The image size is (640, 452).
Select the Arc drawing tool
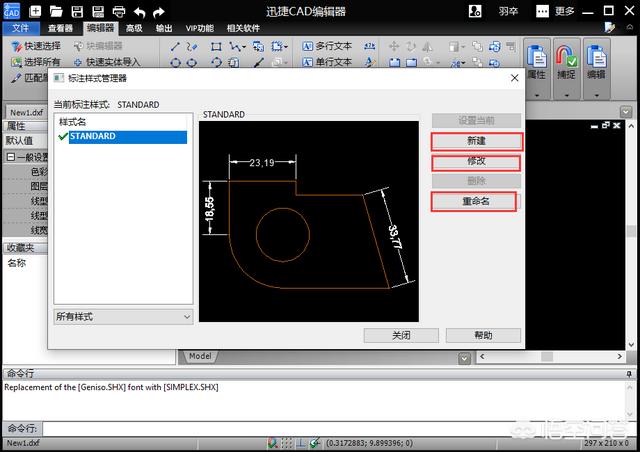pyautogui.click(x=216, y=62)
